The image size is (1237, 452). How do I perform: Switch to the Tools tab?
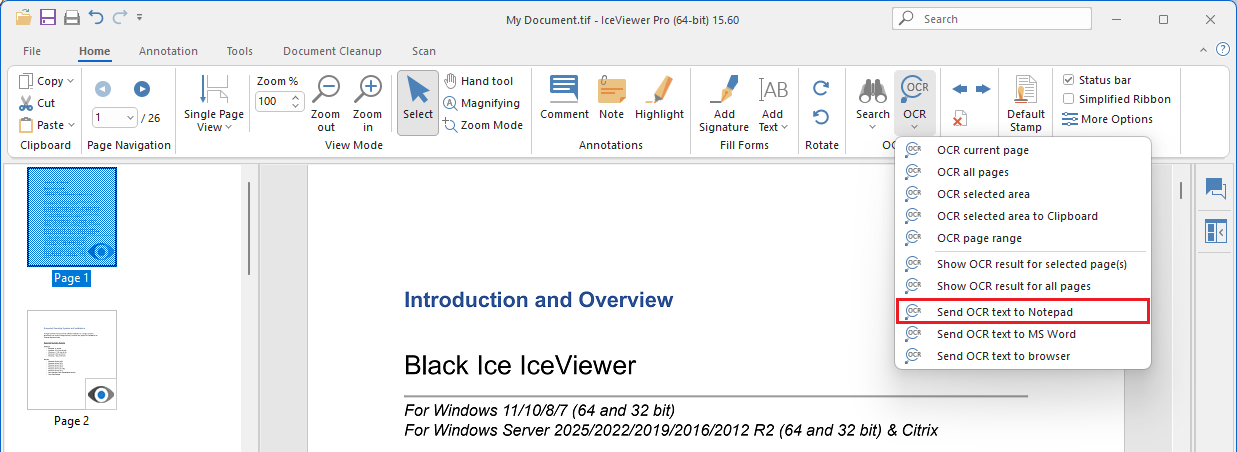tap(240, 51)
